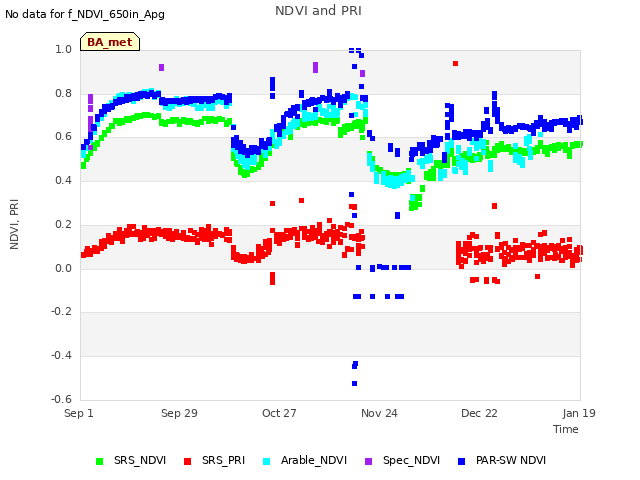Click the purple Spec_NDVI legend swatch
The image size is (640, 480).
(x=368, y=461)
